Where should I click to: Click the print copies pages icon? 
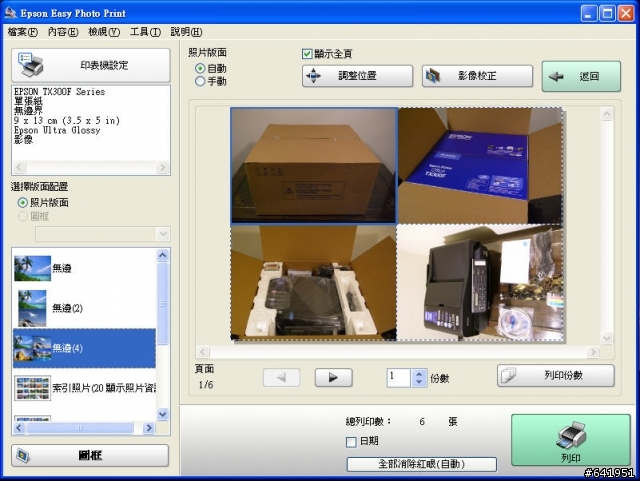[x=509, y=375]
